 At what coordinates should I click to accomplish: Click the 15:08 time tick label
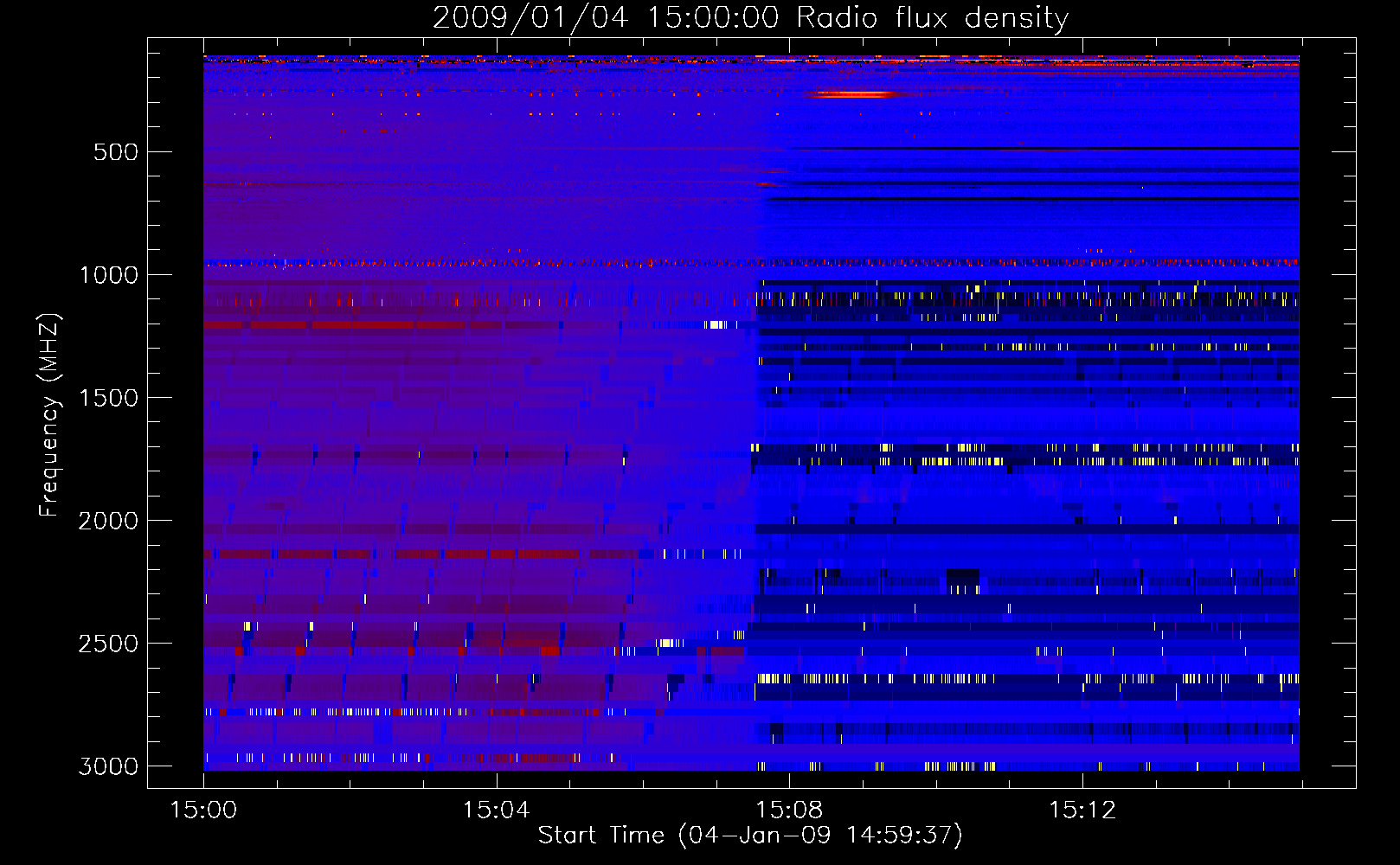(789, 811)
